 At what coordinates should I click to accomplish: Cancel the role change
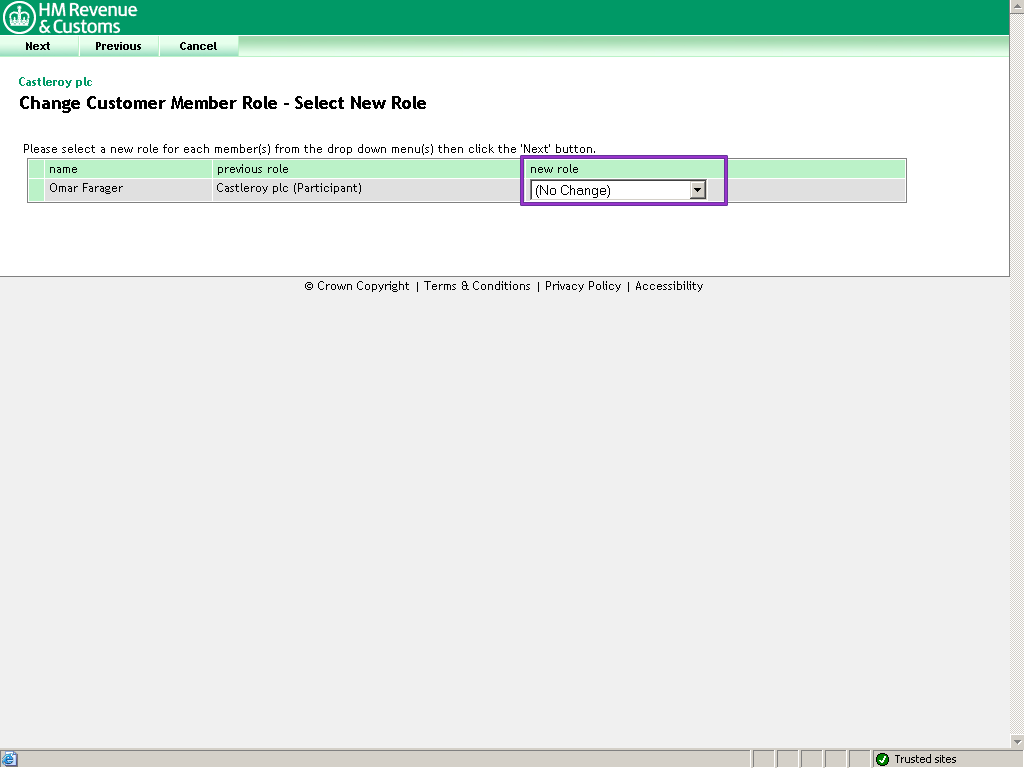tap(197, 46)
